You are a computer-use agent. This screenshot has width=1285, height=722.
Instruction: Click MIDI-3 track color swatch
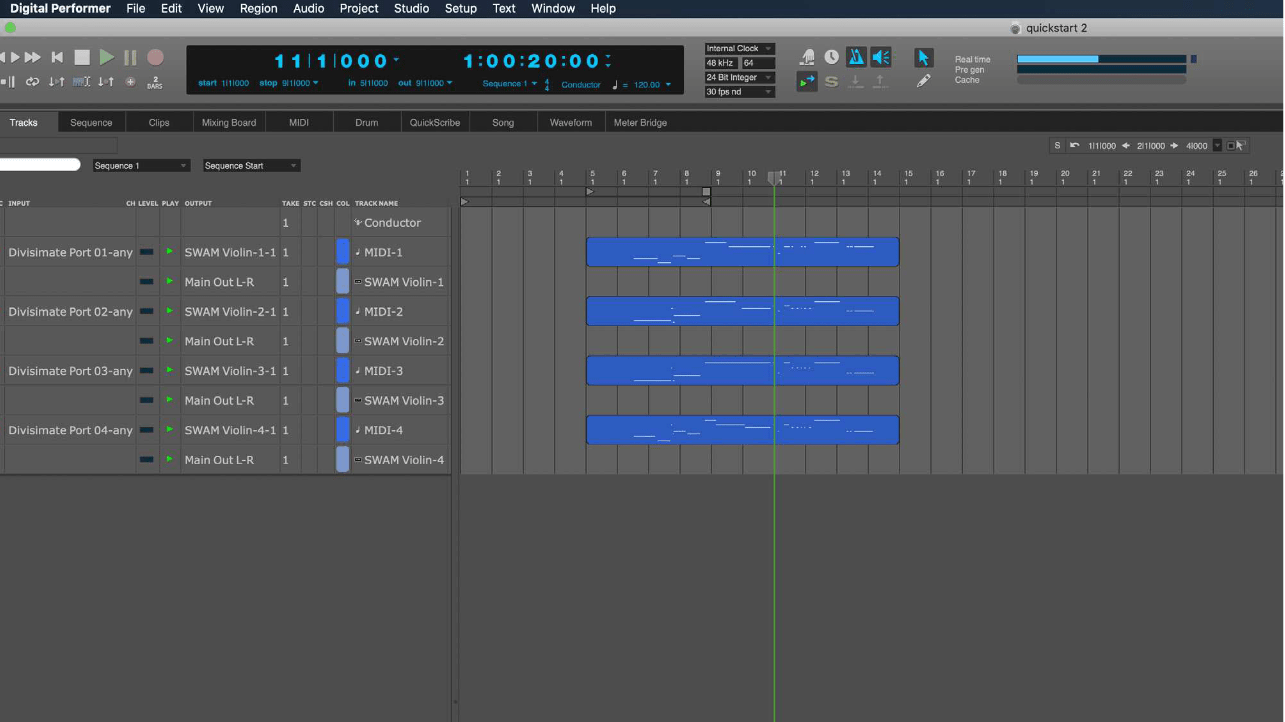(x=343, y=371)
